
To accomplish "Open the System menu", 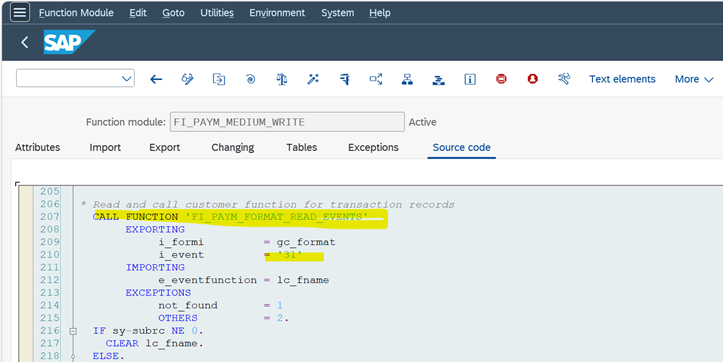I will click(338, 13).
